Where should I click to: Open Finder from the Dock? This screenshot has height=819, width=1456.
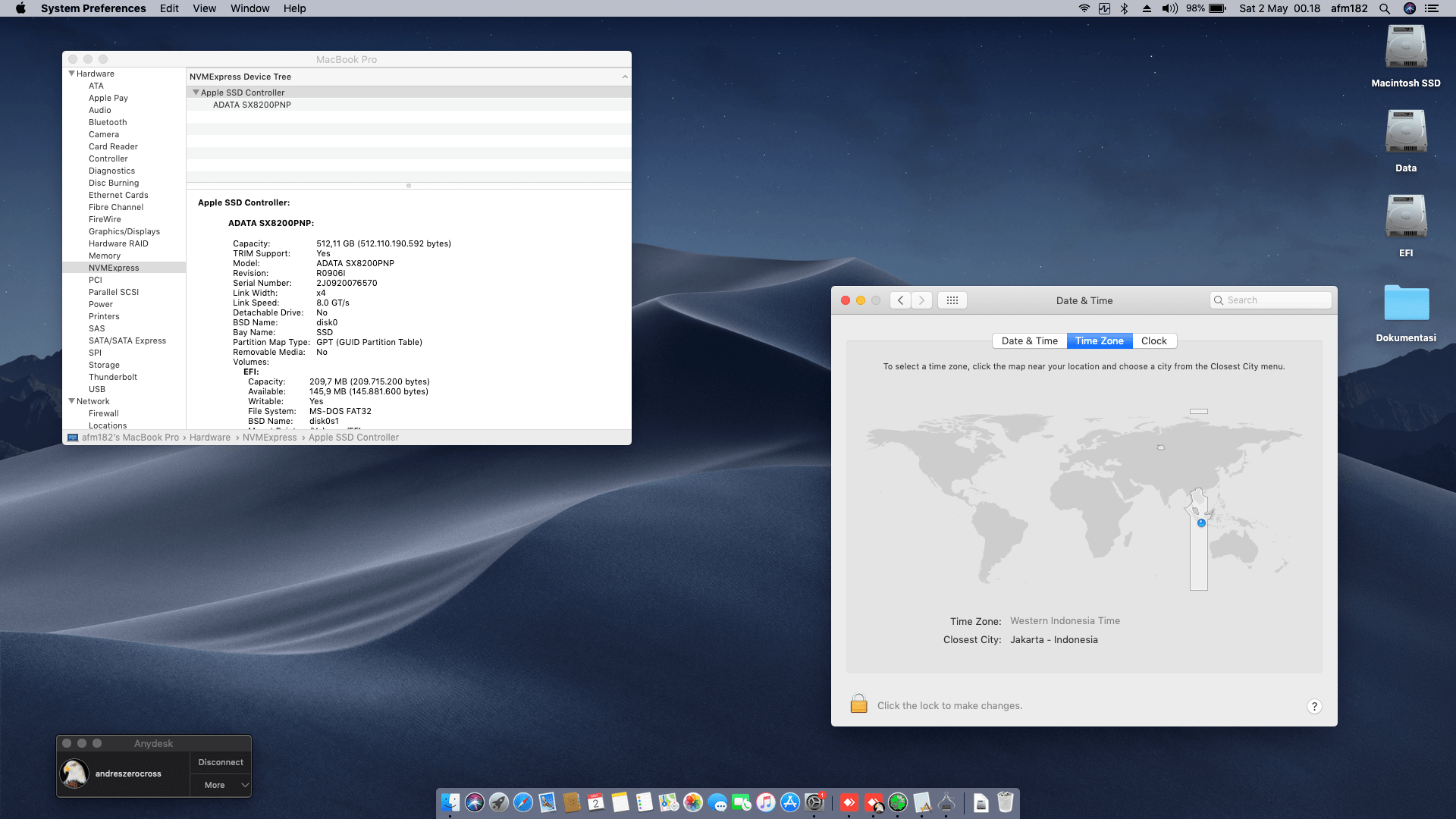coord(450,802)
